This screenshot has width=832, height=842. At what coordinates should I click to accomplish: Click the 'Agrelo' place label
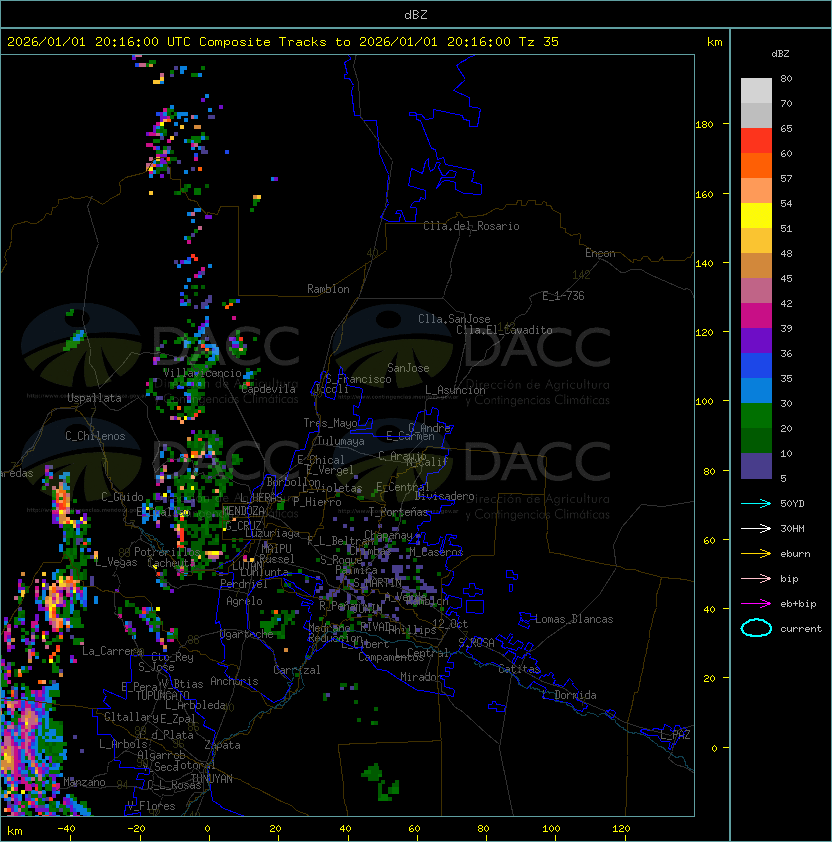(x=244, y=601)
